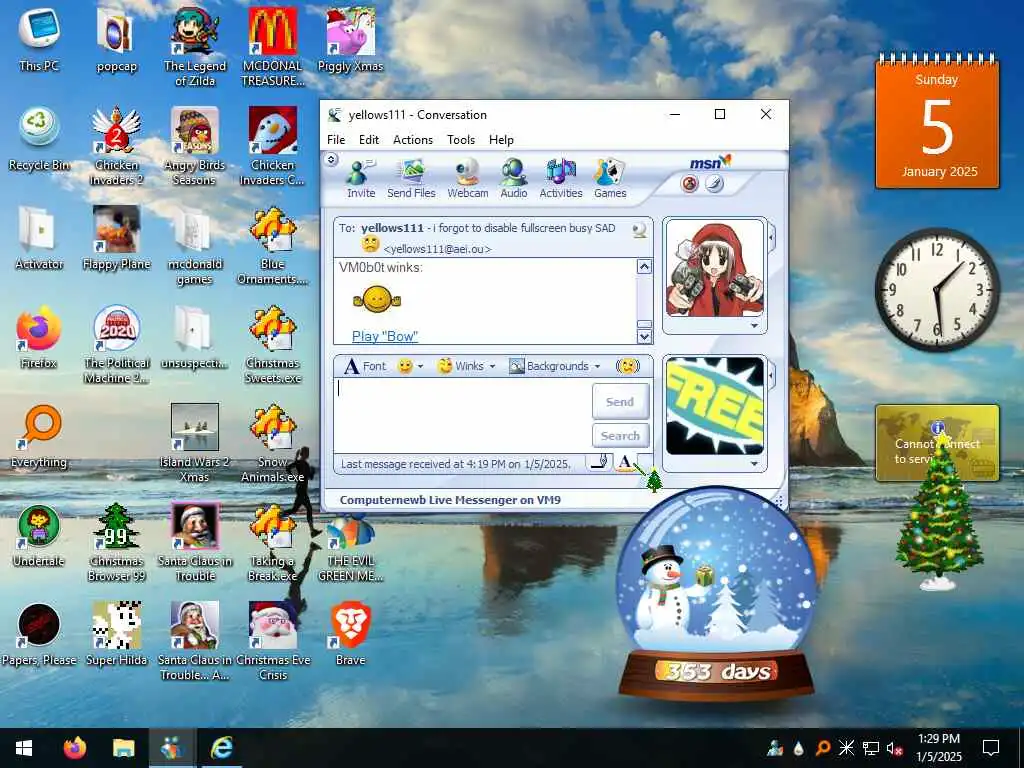Send a nudge with the shaking smiley icon
1024x768 pixels.
tap(628, 366)
